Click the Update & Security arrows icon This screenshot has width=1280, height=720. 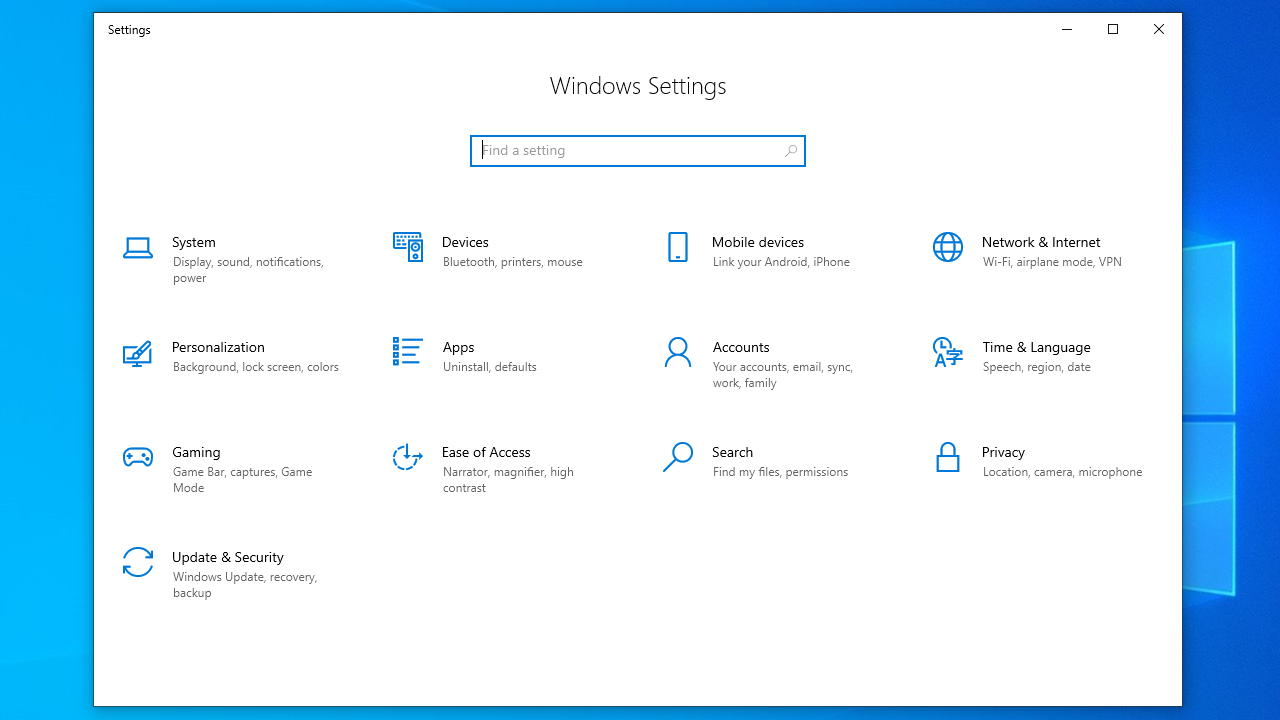point(138,562)
